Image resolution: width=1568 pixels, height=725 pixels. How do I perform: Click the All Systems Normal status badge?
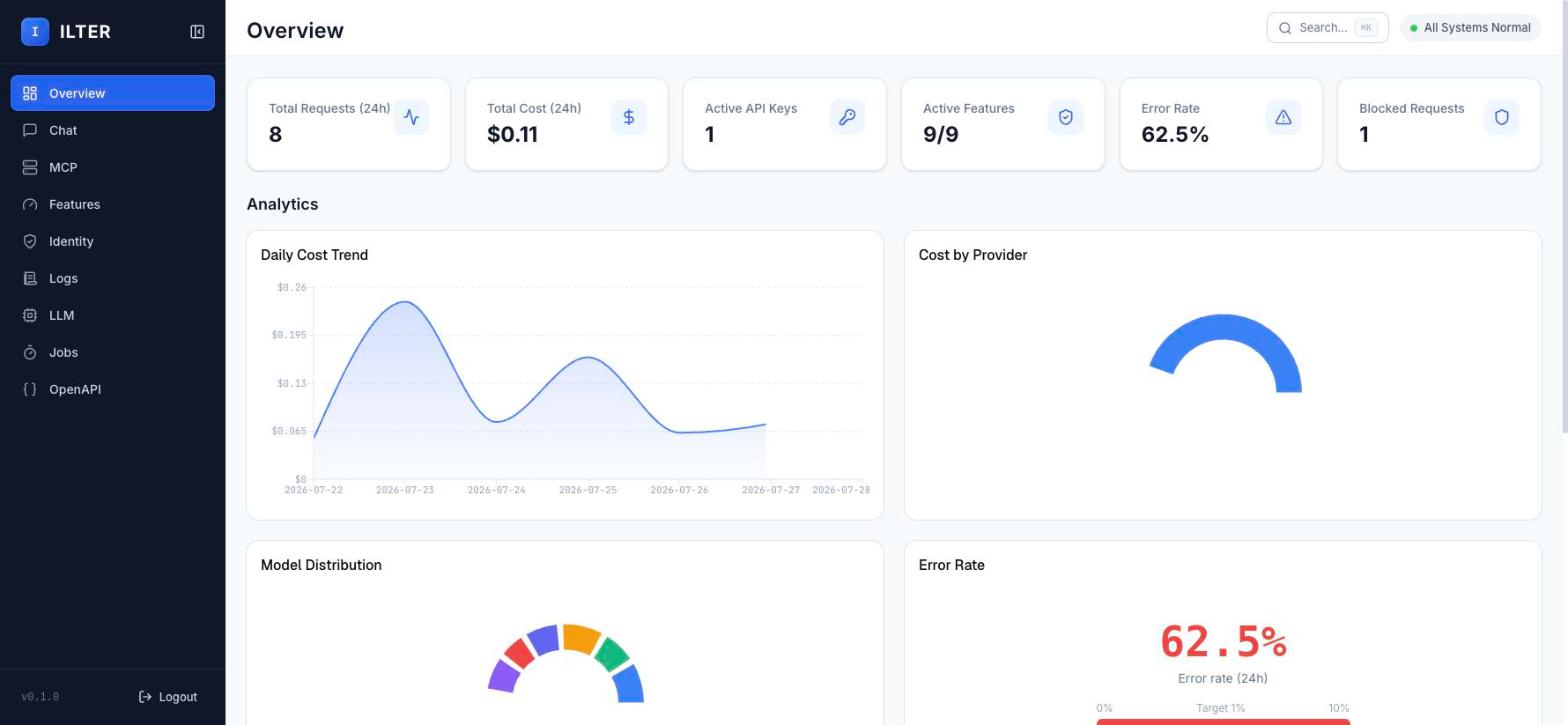1471,28
